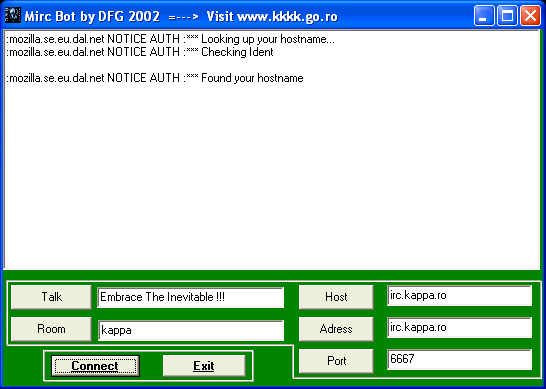The height and width of the screenshot is (389, 546).
Task: Focus the Adress field containing irc.kappa.ro
Action: pyautogui.click(x=459, y=328)
